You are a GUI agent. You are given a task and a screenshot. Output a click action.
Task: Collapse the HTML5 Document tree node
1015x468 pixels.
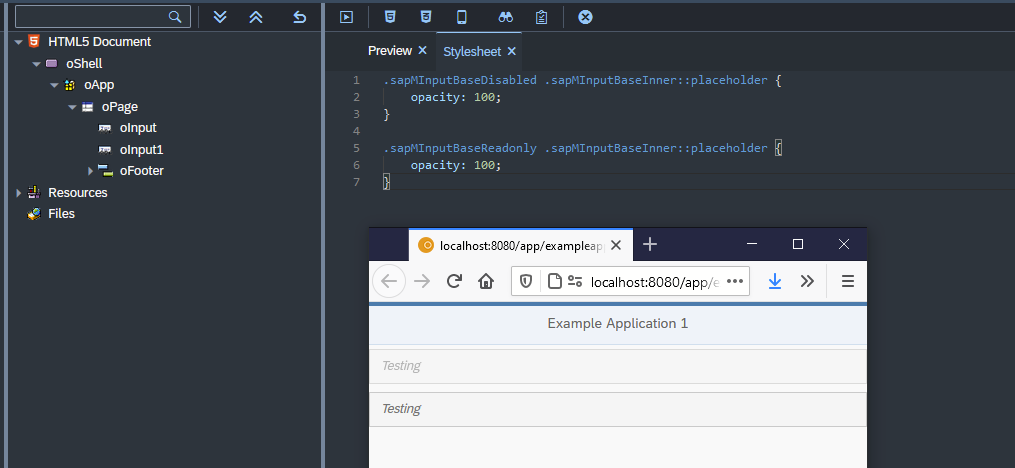(x=18, y=42)
